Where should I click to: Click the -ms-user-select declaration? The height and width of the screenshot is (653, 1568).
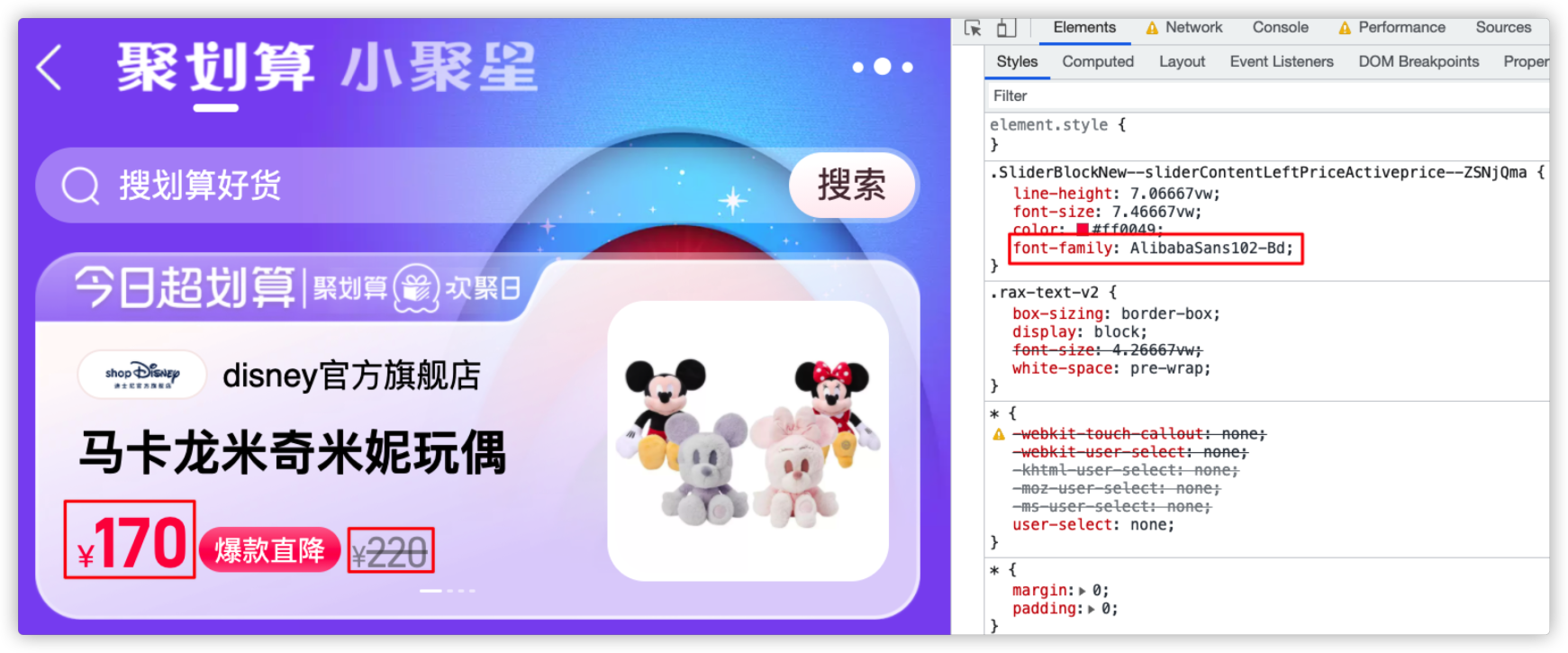click(x=1112, y=507)
